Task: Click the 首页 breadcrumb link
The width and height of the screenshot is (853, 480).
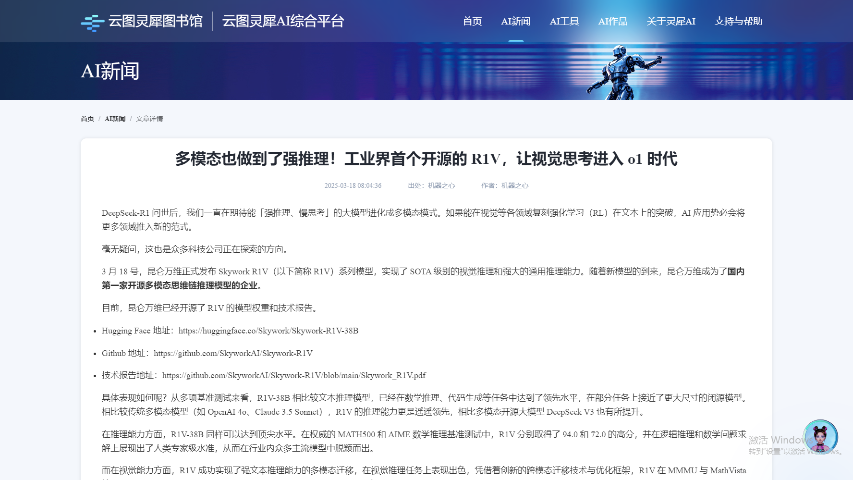Action: click(87, 119)
